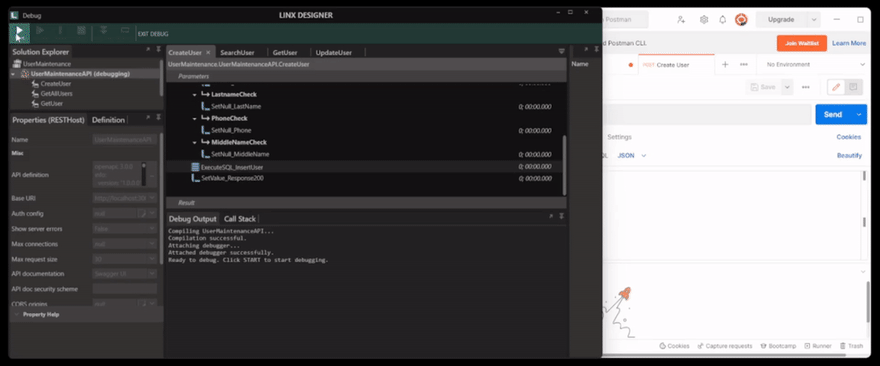This screenshot has width=880, height=366.
Task: Collapse the UserMaintenanceAPI tree node
Action: (x=13, y=74)
